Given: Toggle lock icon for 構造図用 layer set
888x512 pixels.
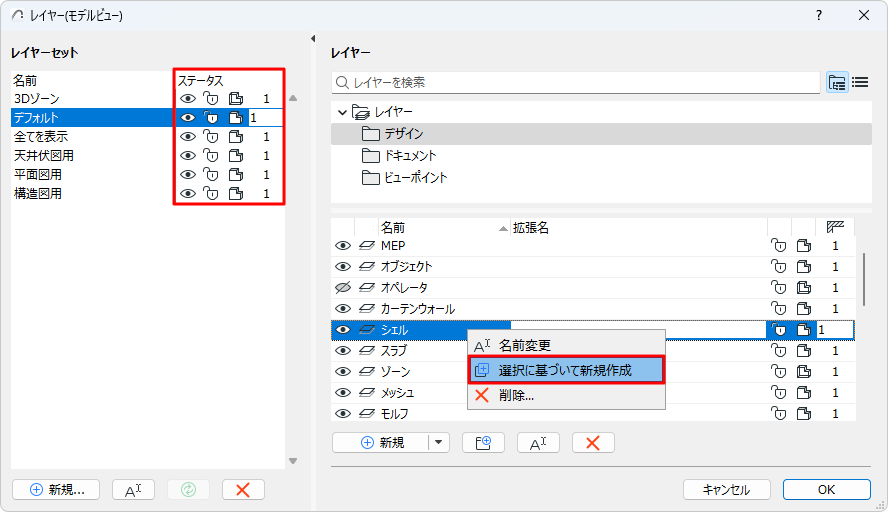Looking at the screenshot, I should tap(211, 194).
